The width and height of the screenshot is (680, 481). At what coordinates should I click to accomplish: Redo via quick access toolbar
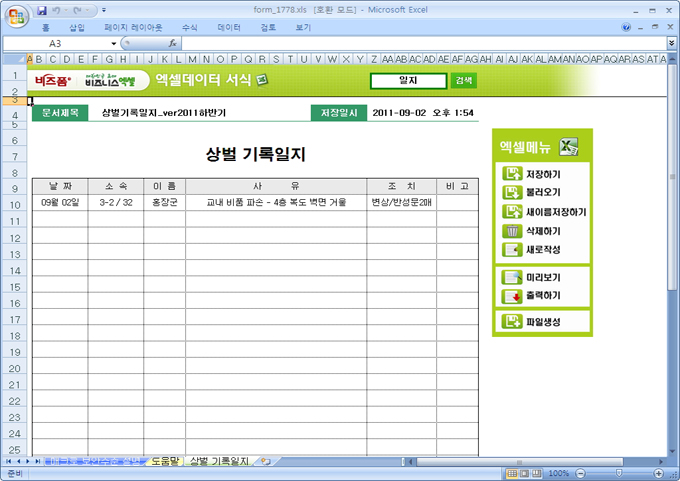(78, 10)
